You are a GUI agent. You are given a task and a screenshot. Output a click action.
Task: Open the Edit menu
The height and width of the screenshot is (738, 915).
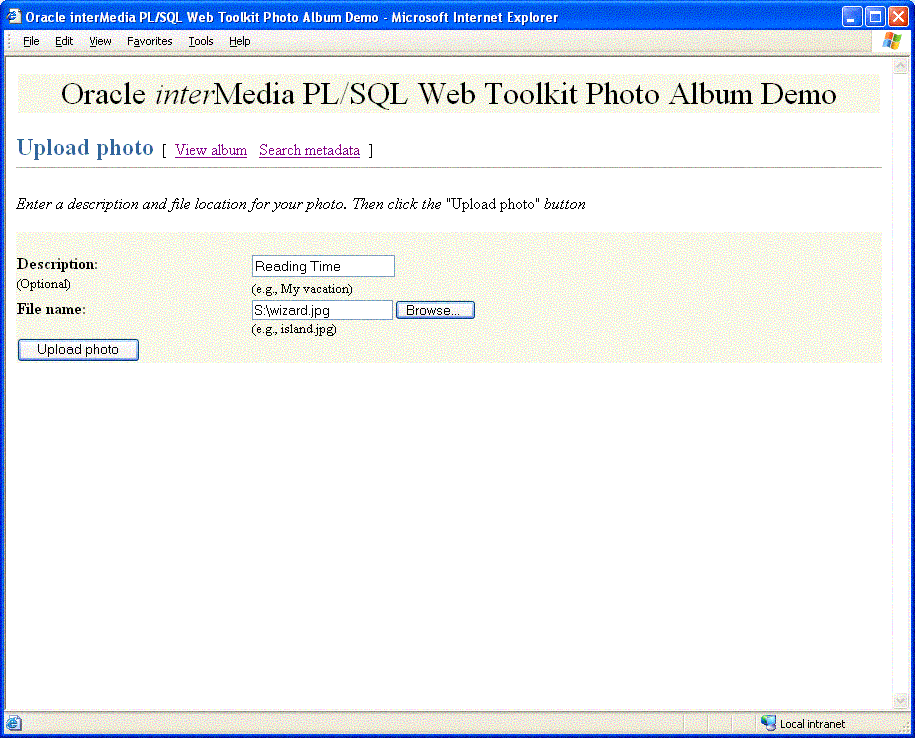click(64, 41)
